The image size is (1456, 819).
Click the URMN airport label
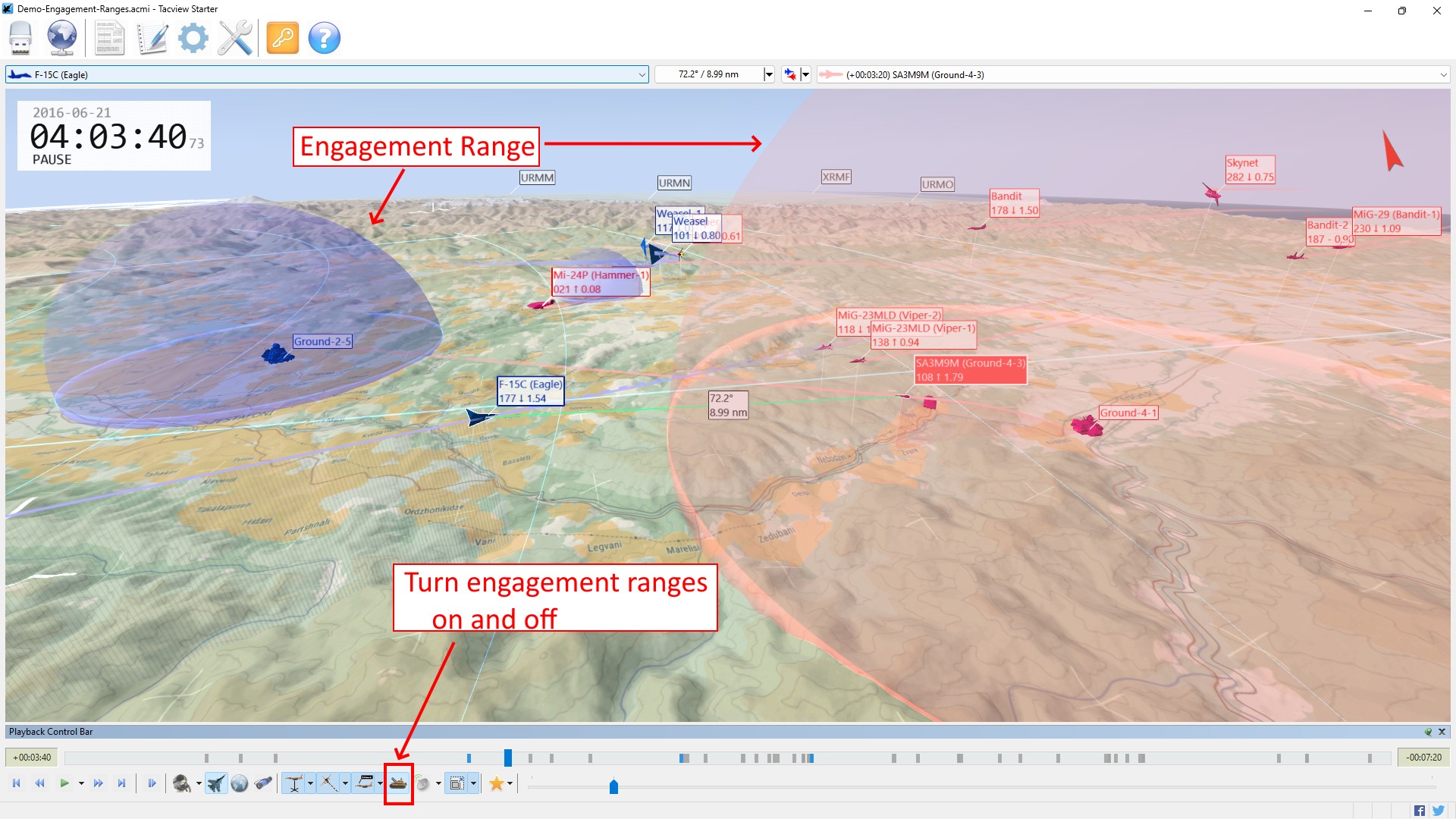coord(675,183)
